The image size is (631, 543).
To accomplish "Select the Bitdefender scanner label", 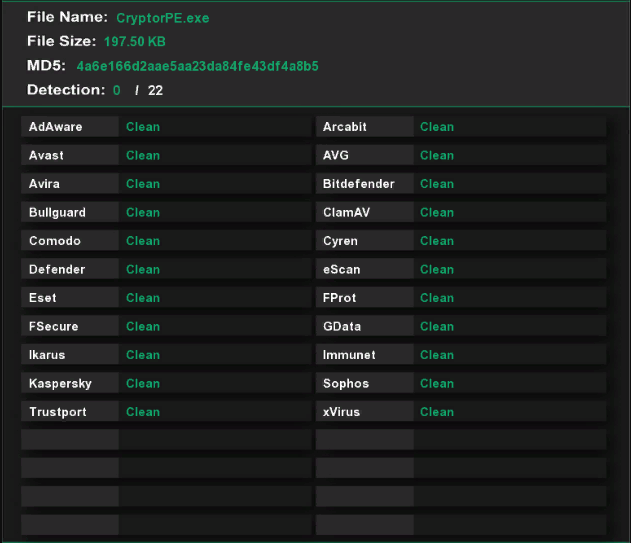I will pos(359,184).
